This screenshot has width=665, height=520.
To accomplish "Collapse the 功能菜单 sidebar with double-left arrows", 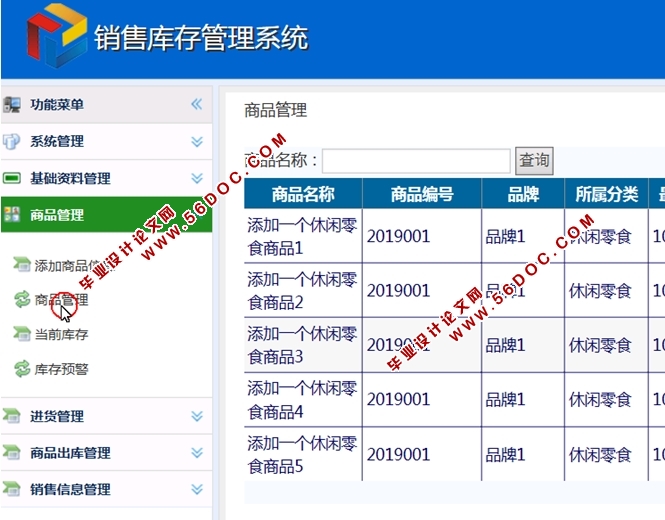I will (x=196, y=104).
